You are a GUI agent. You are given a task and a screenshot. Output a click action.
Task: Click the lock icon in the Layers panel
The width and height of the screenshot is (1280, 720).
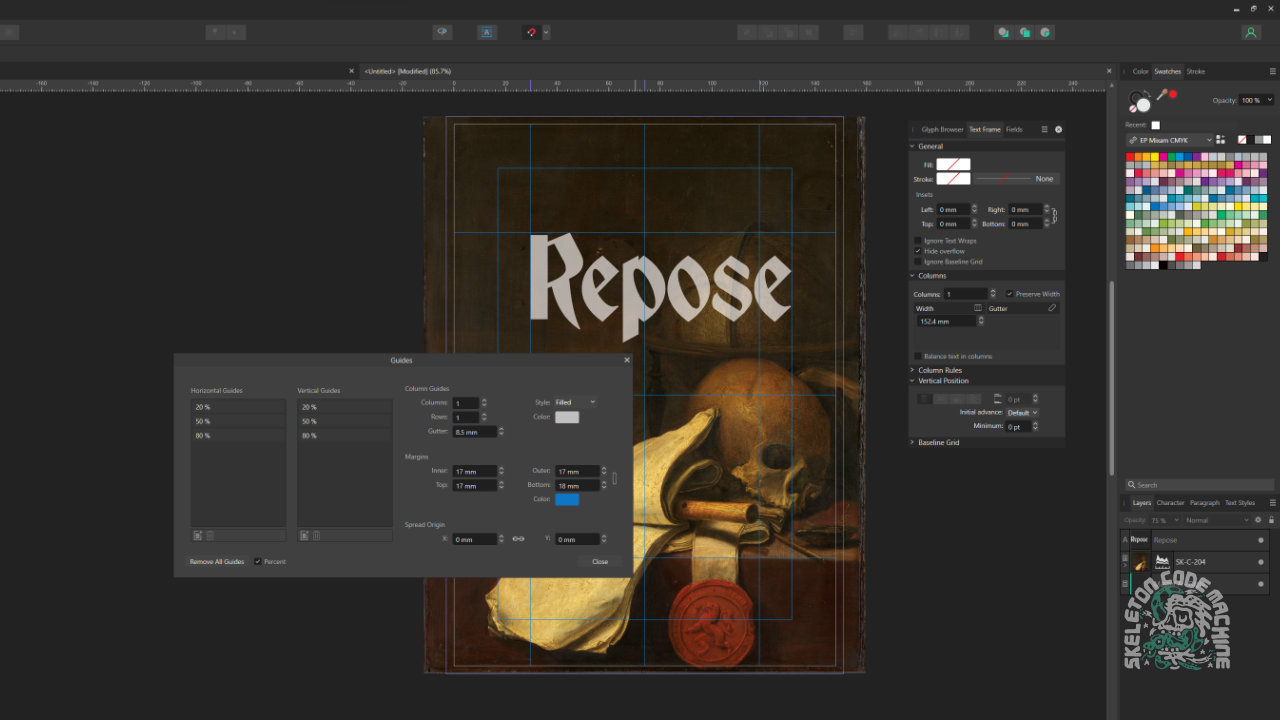[1272, 520]
